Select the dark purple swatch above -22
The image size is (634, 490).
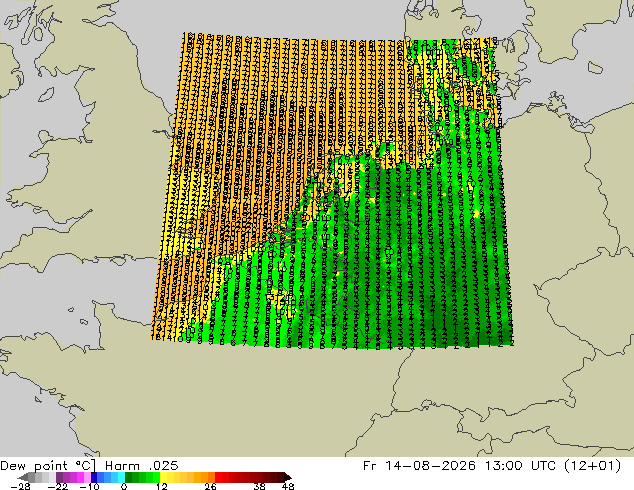tap(59, 477)
